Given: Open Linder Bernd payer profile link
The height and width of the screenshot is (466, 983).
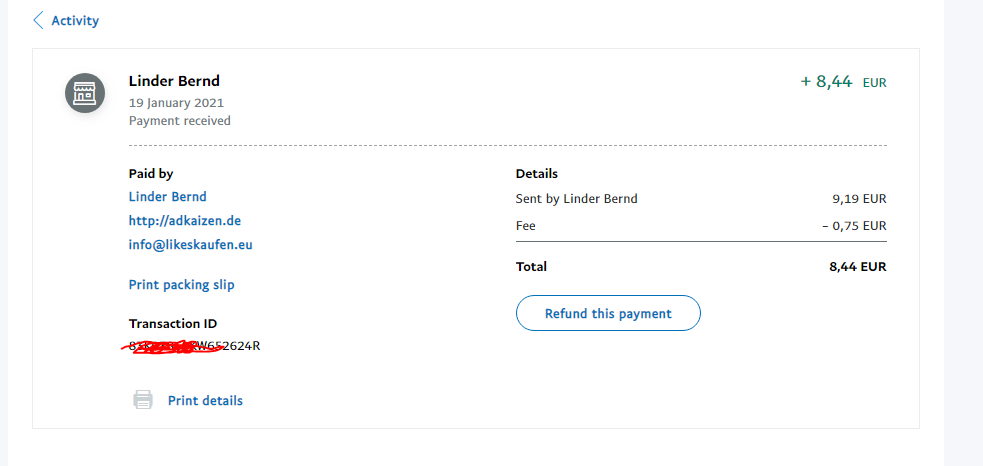Looking at the screenshot, I should tap(167, 197).
